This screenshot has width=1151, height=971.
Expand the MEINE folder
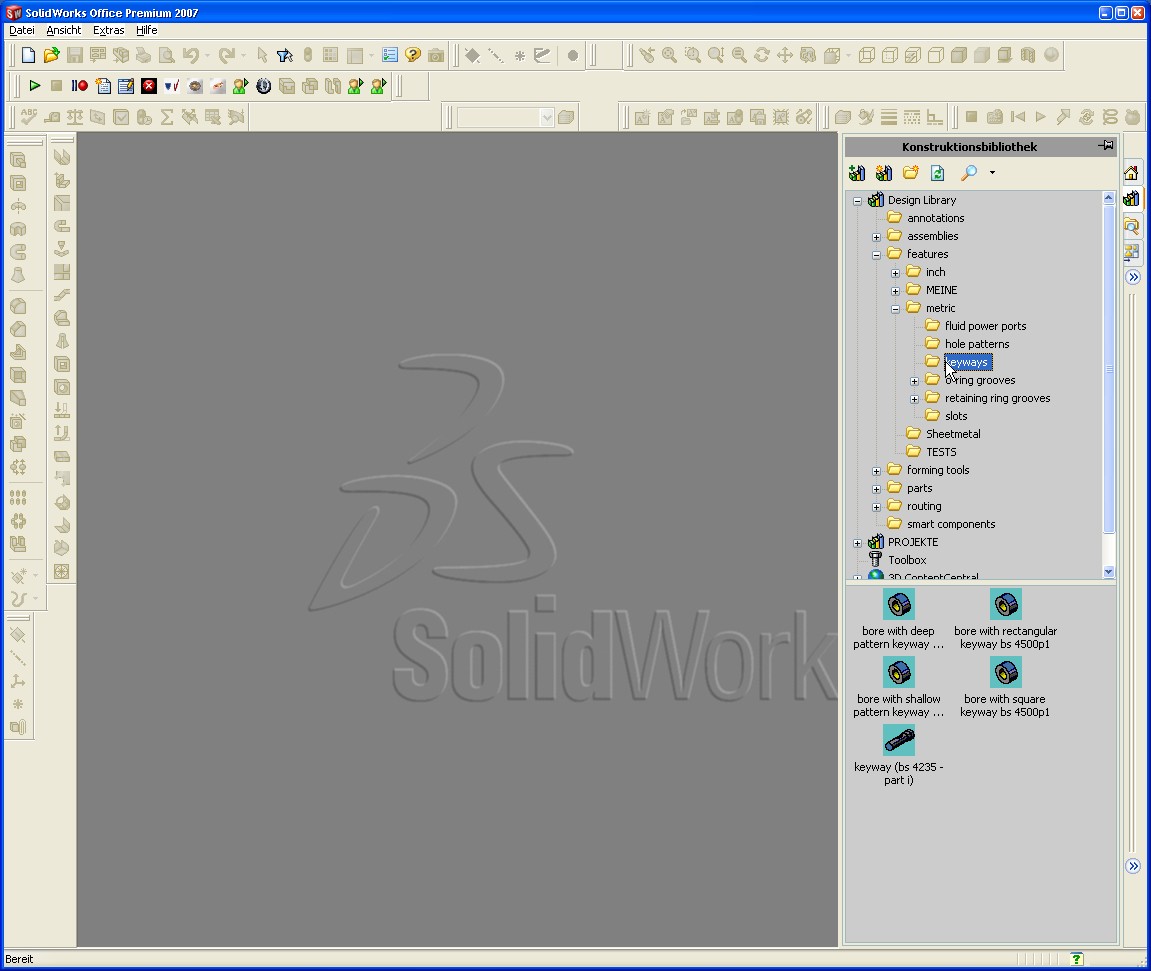[x=896, y=291]
